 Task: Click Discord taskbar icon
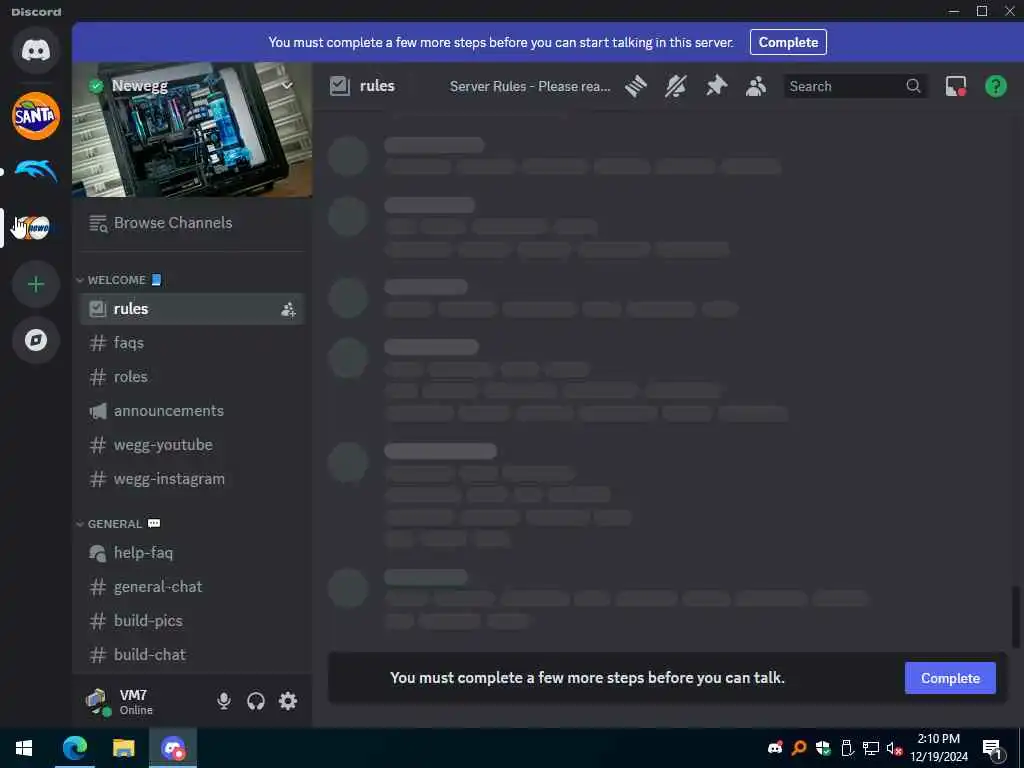(173, 748)
